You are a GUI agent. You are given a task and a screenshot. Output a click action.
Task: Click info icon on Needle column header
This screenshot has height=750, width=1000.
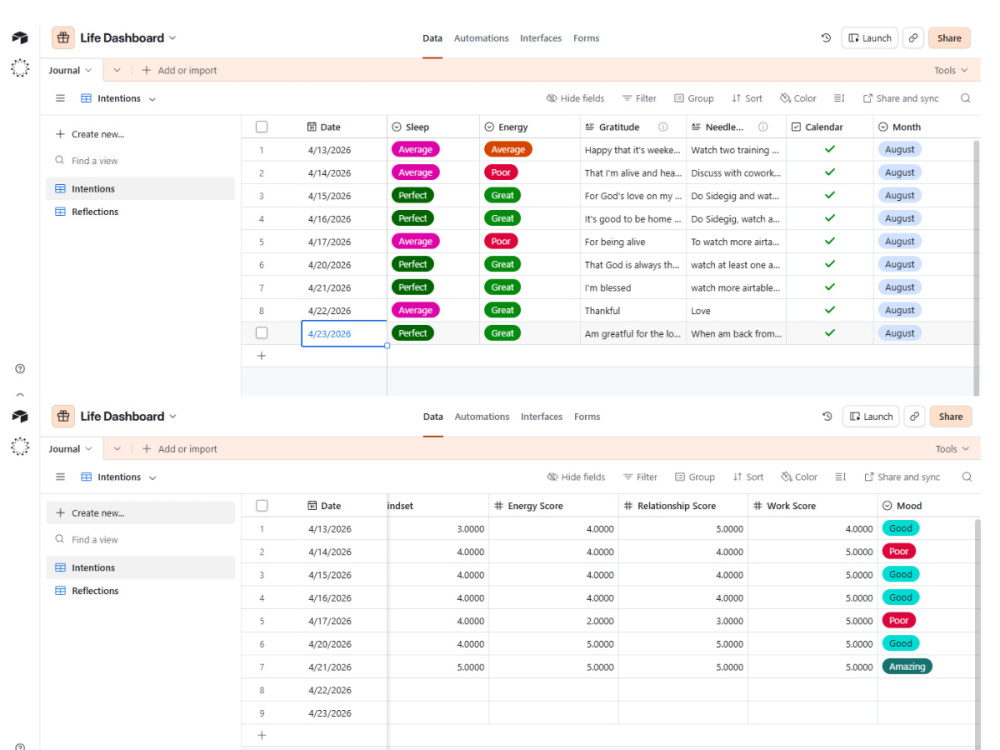tap(763, 127)
